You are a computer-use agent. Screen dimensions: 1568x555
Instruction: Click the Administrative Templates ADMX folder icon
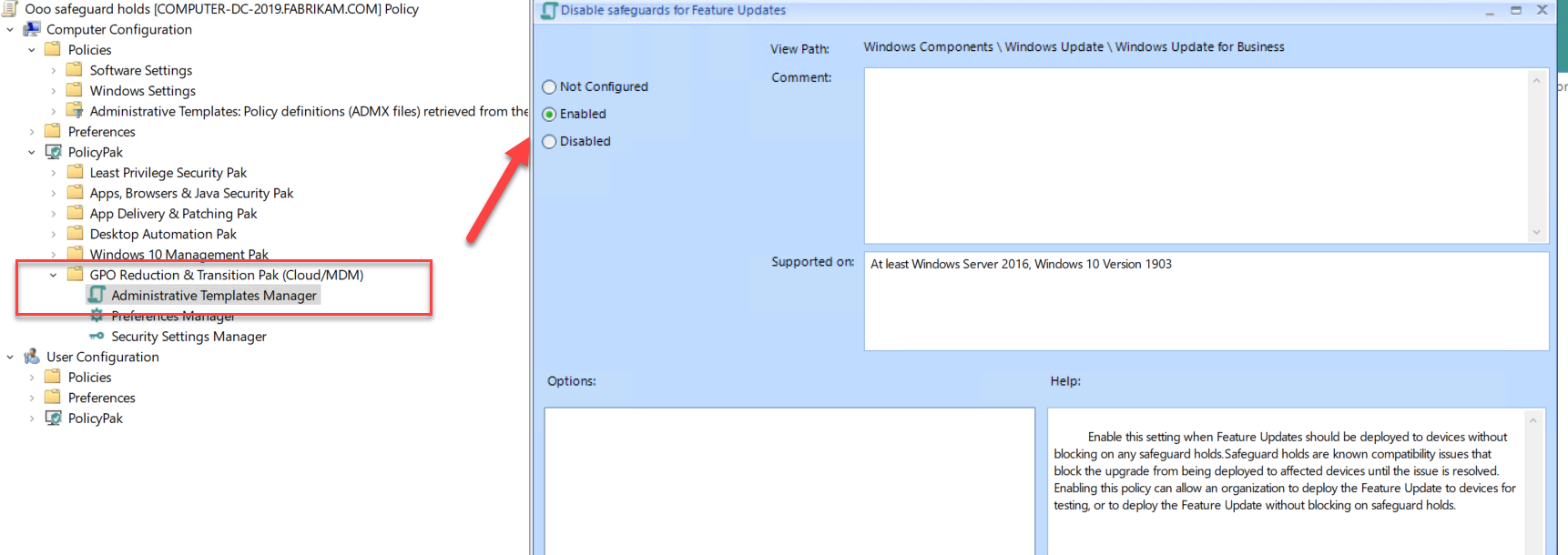pyautogui.click(x=75, y=111)
